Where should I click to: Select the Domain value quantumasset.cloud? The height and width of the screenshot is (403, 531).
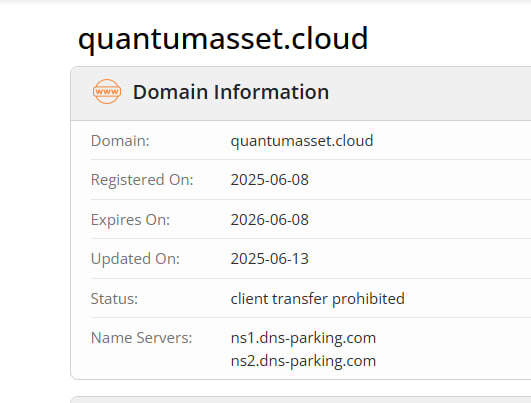(302, 141)
